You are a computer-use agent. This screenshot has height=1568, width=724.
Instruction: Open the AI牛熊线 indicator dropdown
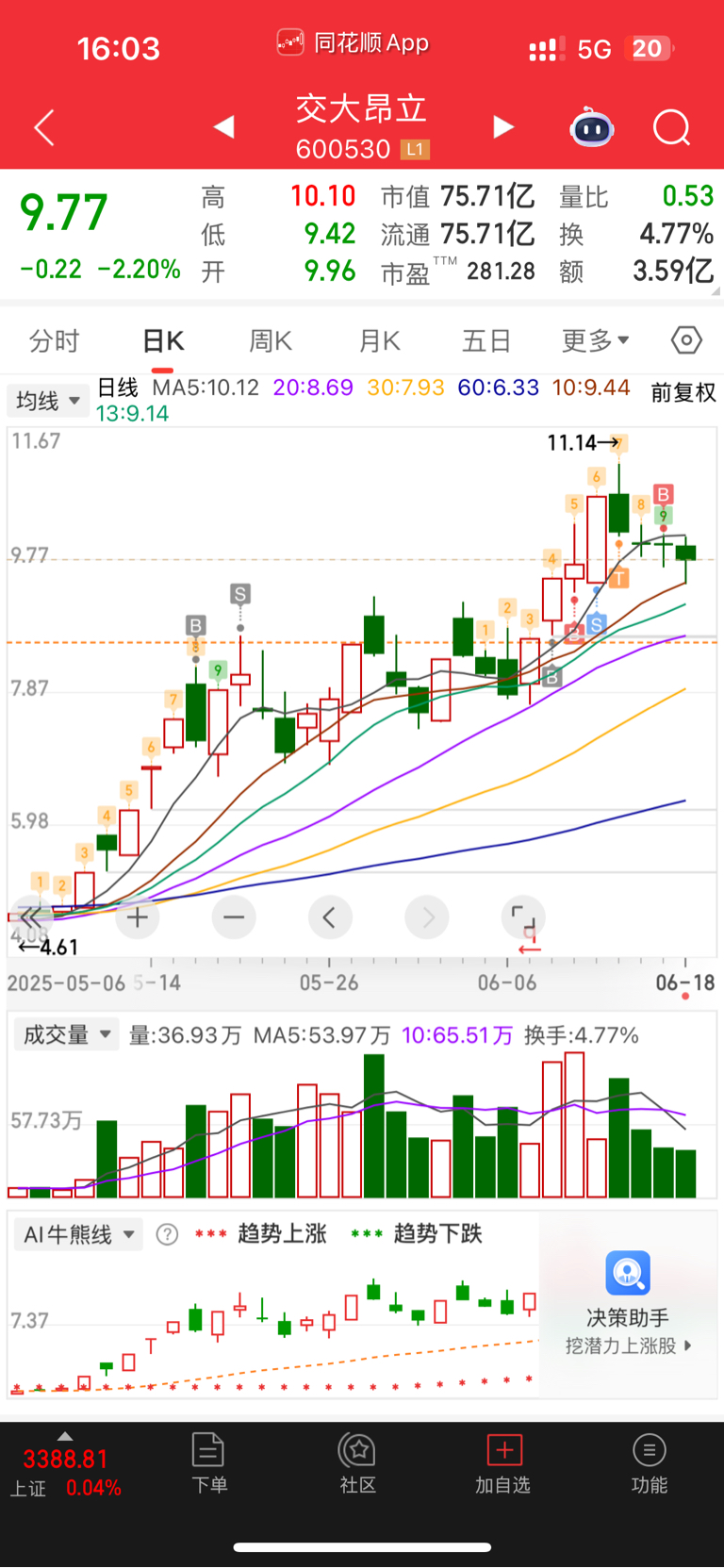78,1234
